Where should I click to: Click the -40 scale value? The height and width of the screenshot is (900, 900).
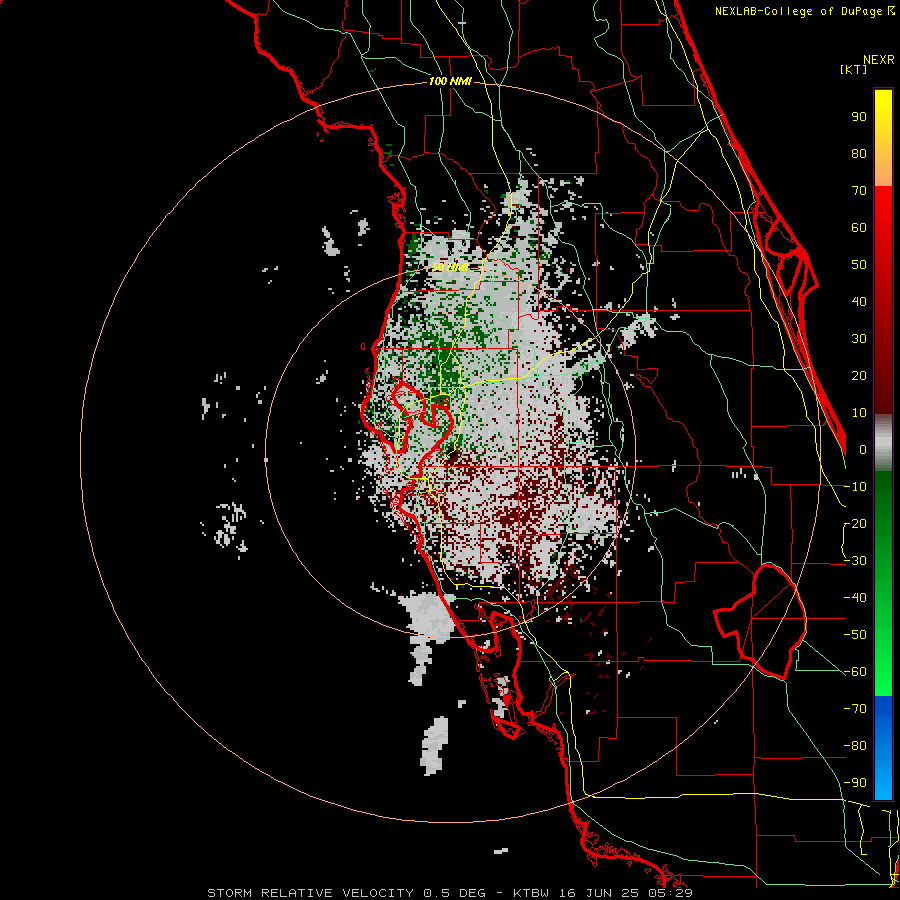coord(855,598)
